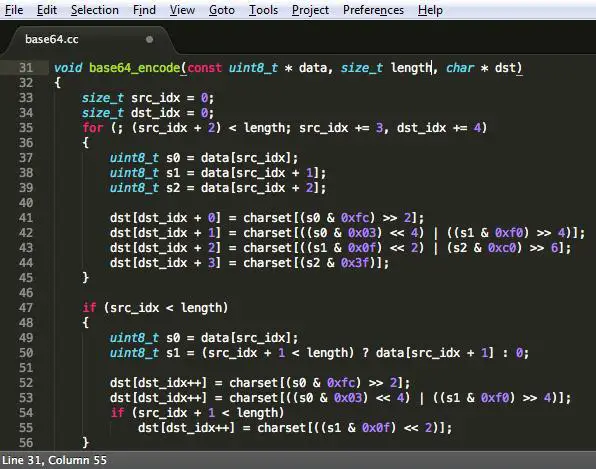Click the void keyword on line 31
Viewport: 596px width, 469px height.
tap(68, 68)
